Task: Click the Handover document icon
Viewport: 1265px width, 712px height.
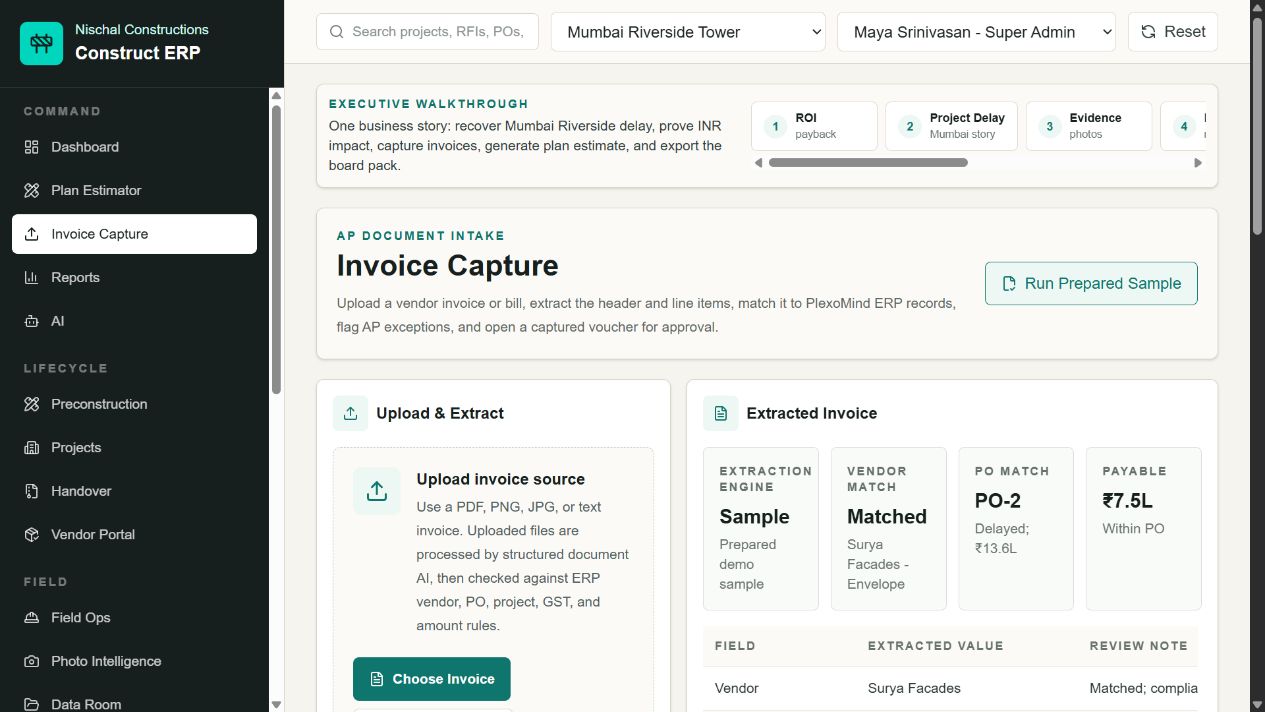Action: (31, 491)
